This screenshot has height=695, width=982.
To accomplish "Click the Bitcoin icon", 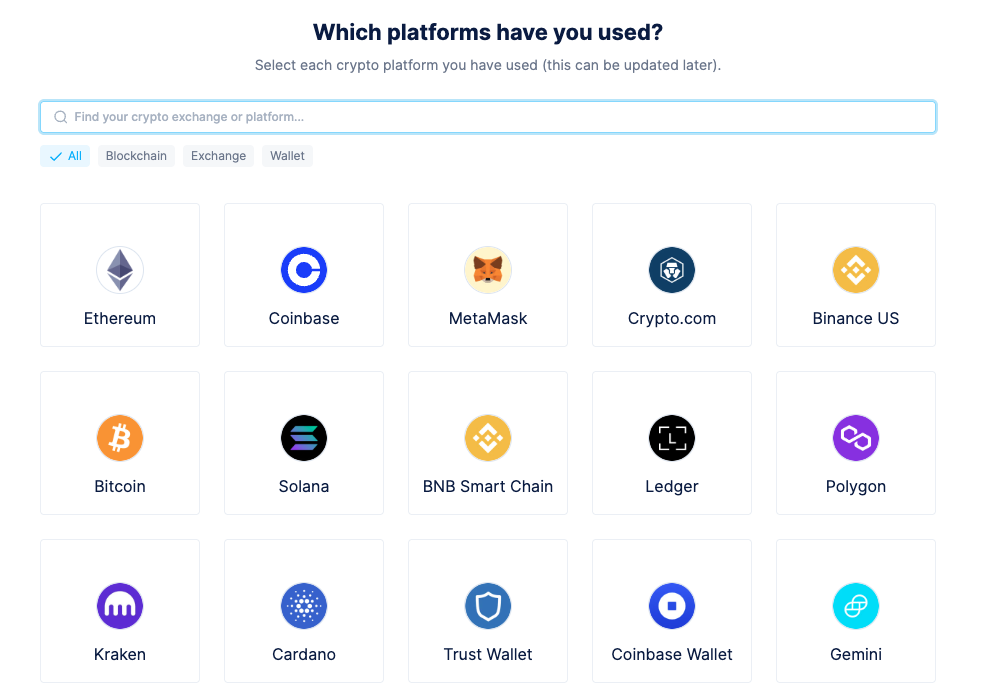I will (x=120, y=438).
